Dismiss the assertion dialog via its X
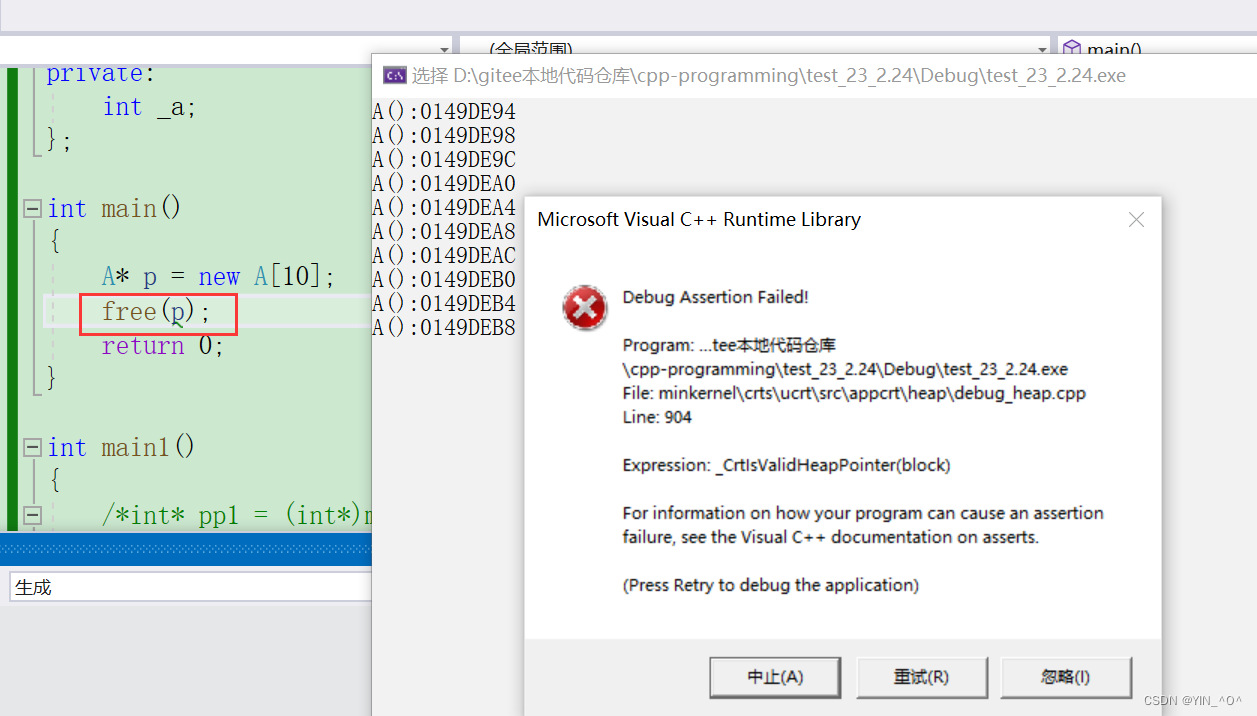 tap(1136, 219)
